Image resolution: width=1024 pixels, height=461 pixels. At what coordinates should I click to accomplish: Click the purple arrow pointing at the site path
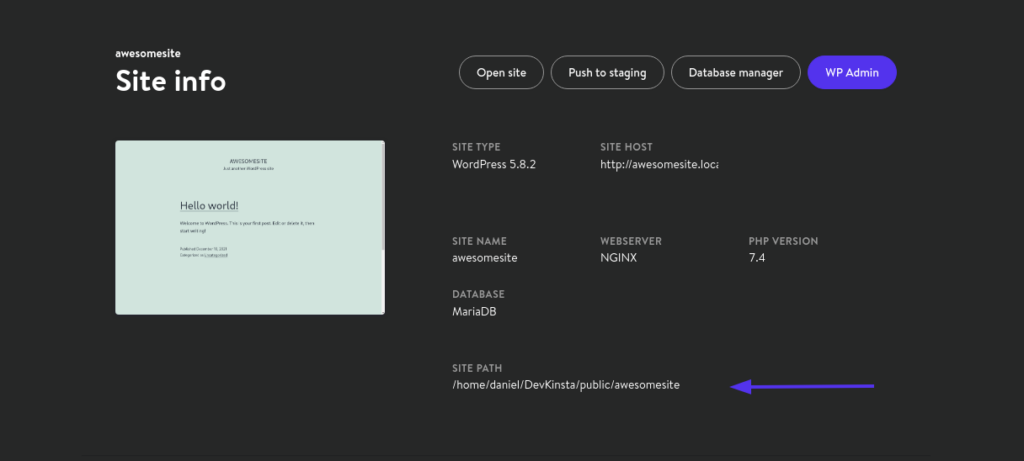point(801,386)
